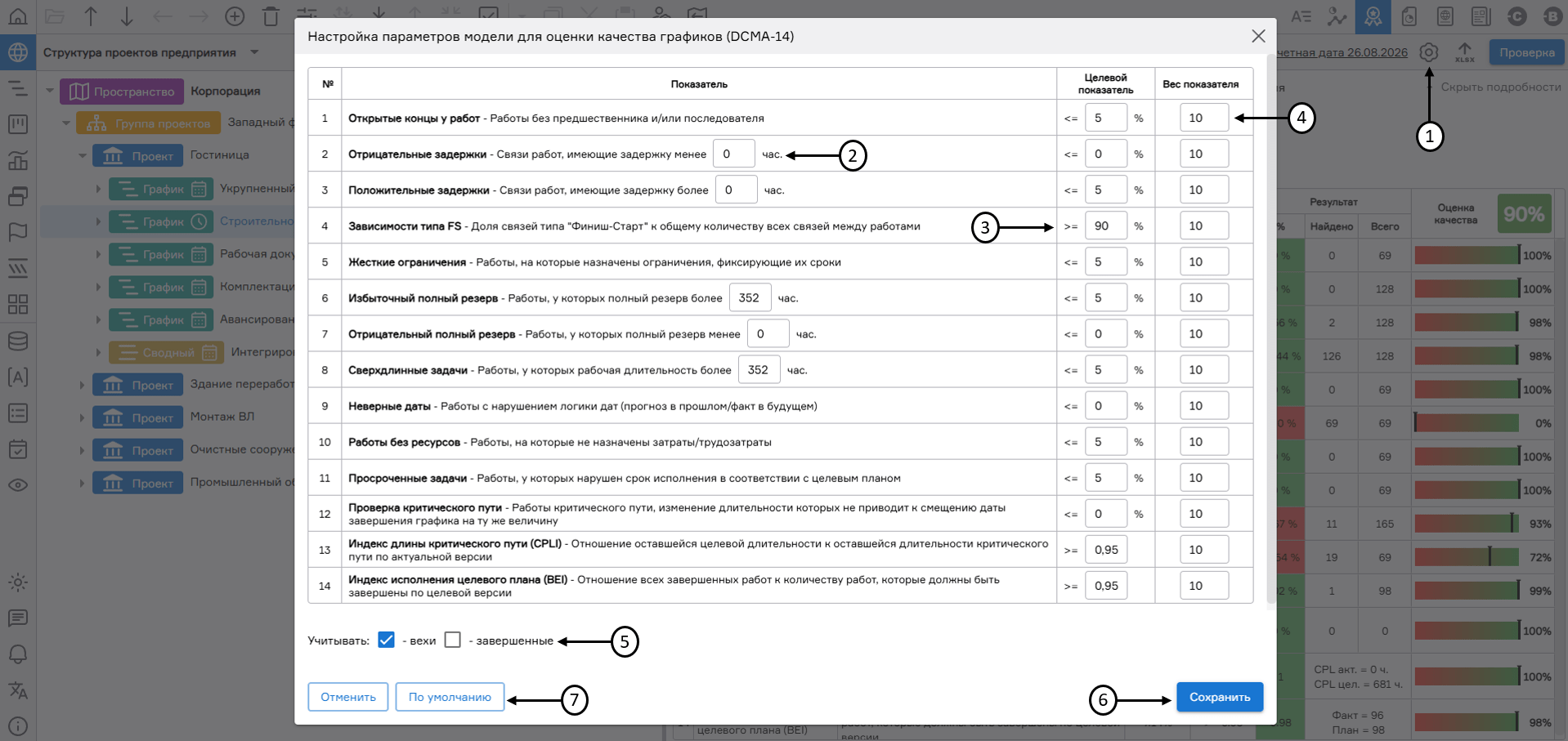Click target field for CPLI indicator
This screenshot has width=1568, height=741.
(x=1105, y=549)
